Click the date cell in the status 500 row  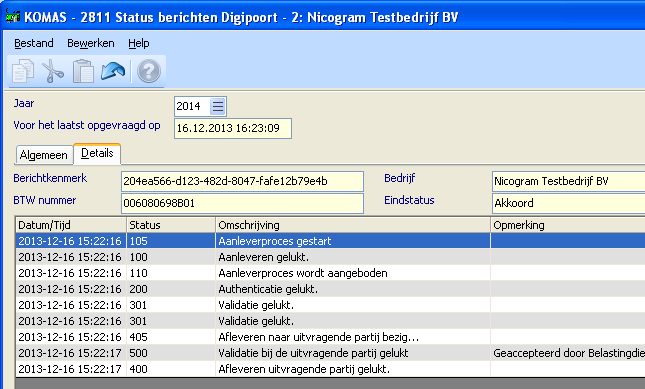click(71, 353)
